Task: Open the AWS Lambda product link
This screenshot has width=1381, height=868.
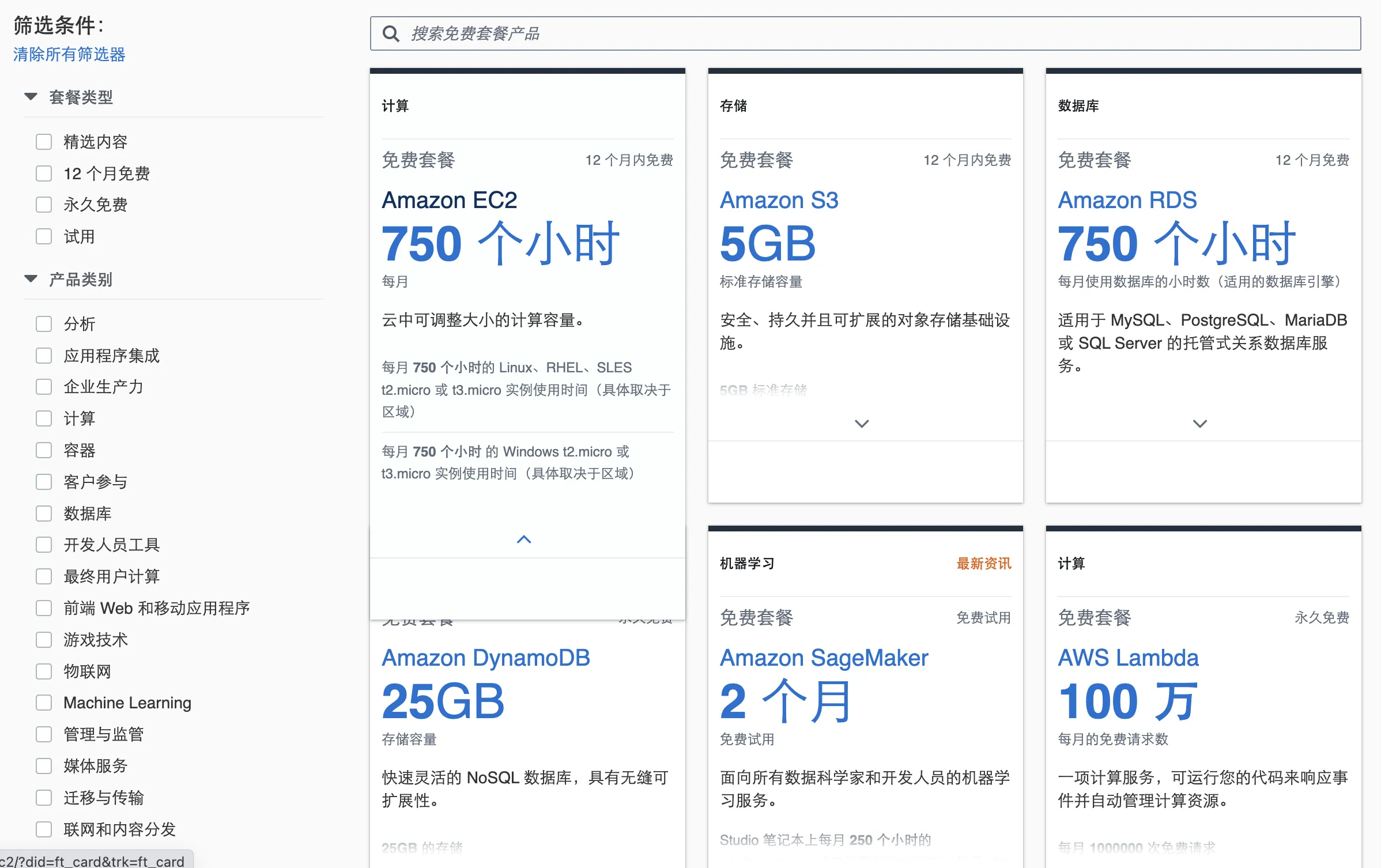Action: 1127,658
